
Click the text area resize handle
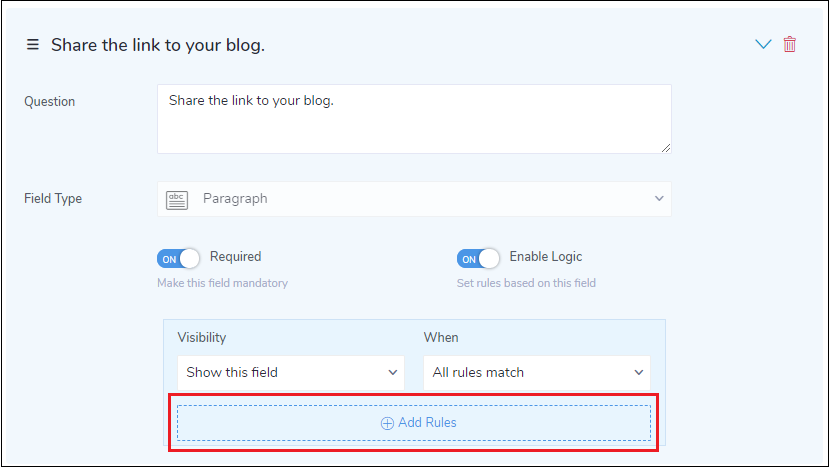point(665,147)
